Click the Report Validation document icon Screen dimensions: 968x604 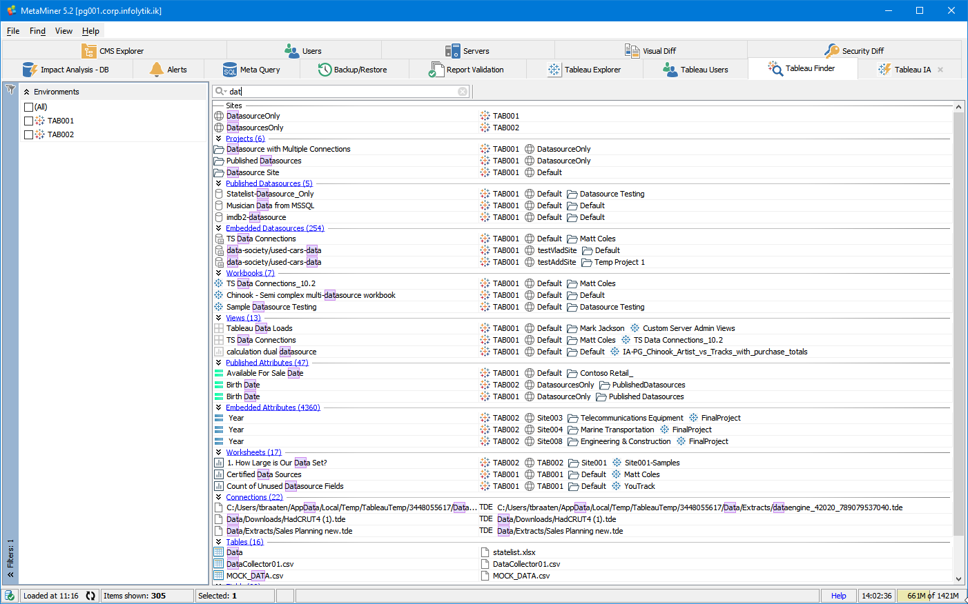pos(436,70)
